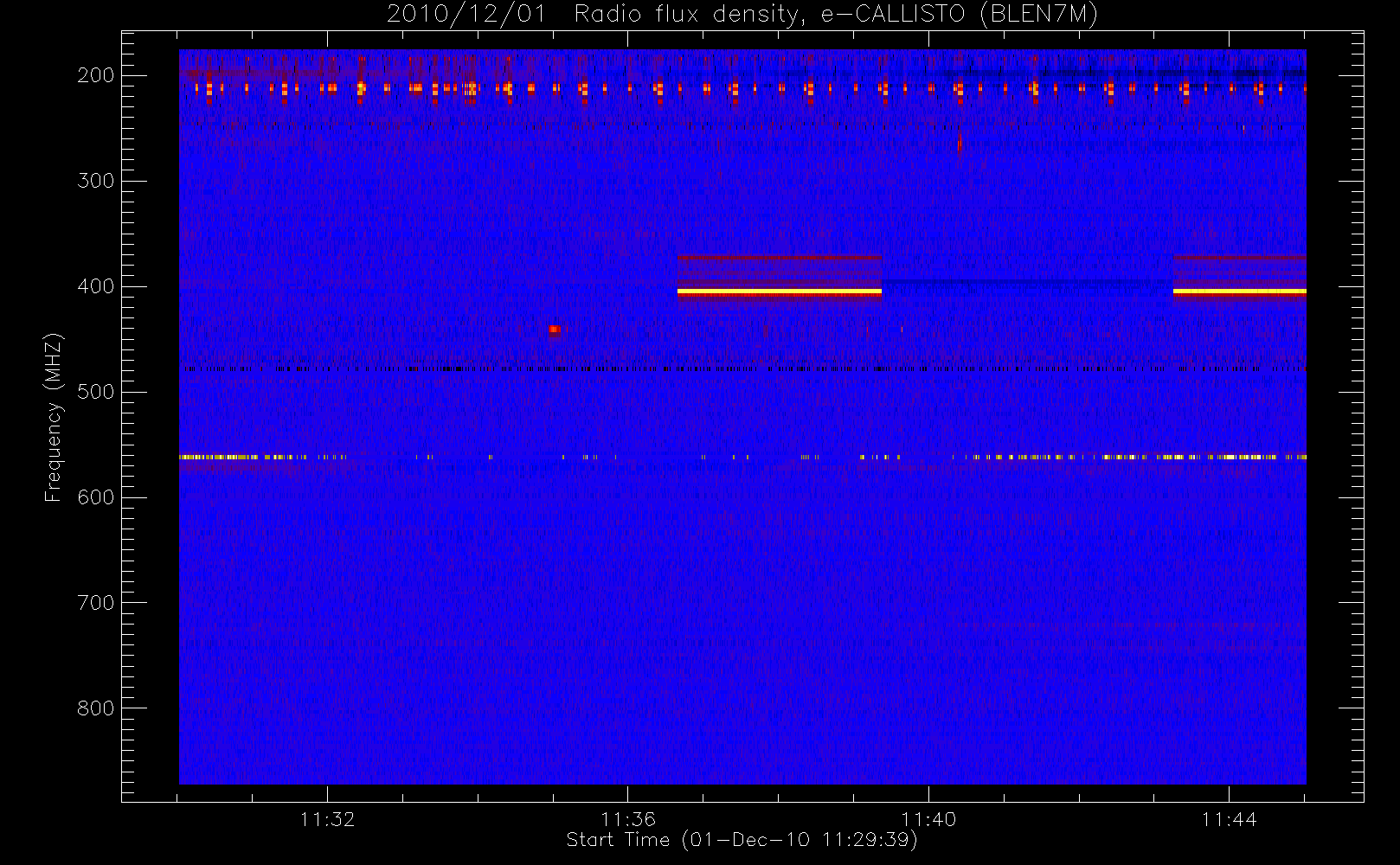Select the 700 frequency tick label
1400x865 pixels.
96,603
